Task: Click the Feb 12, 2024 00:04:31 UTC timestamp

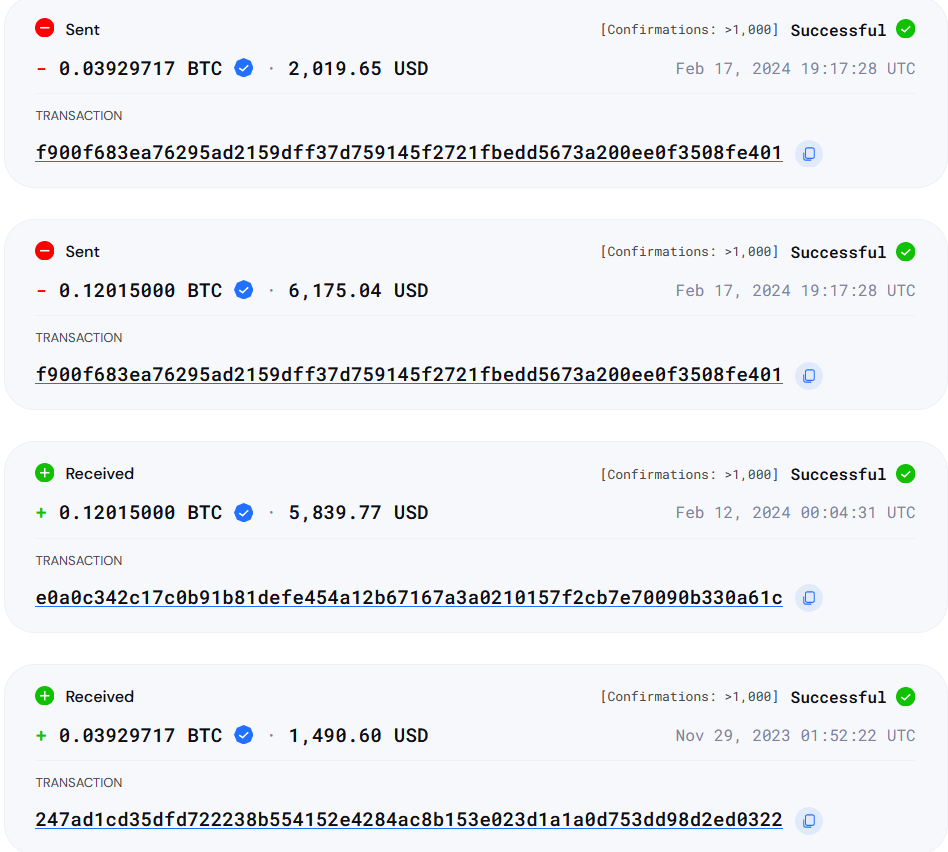Action: (x=795, y=513)
